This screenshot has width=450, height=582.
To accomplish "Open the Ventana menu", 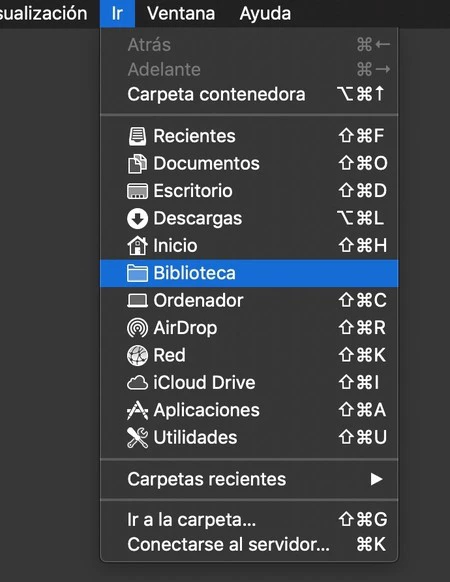I will [181, 14].
